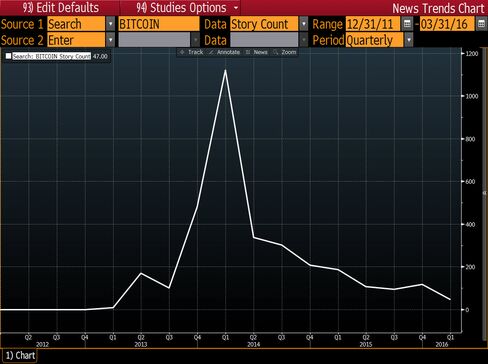Open calendar picker for start date
The width and height of the screenshot is (488, 364).
(407, 24)
